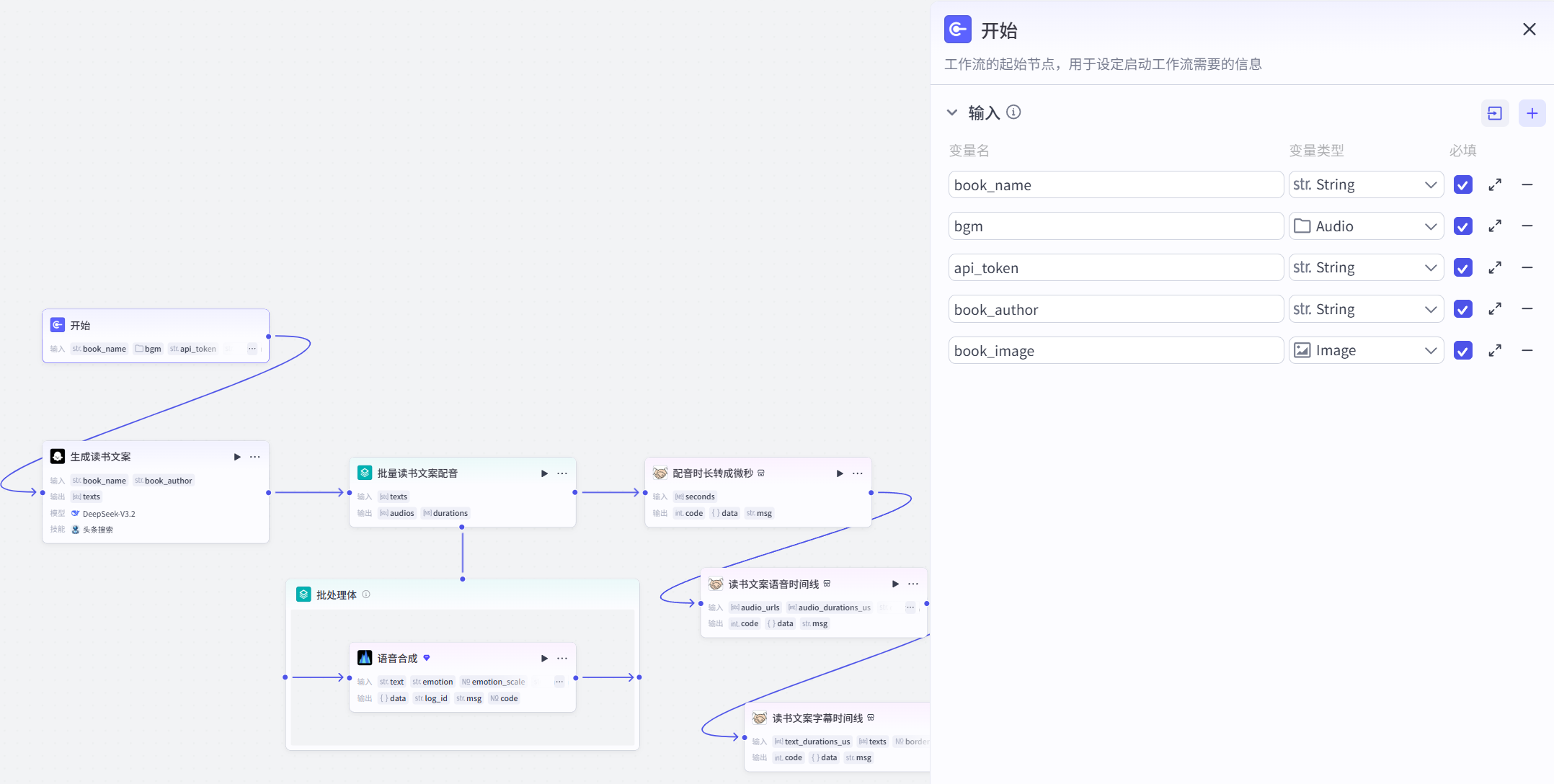Open the type dropdown for book_author
Image resolution: width=1554 pixels, height=784 pixels.
click(1366, 309)
